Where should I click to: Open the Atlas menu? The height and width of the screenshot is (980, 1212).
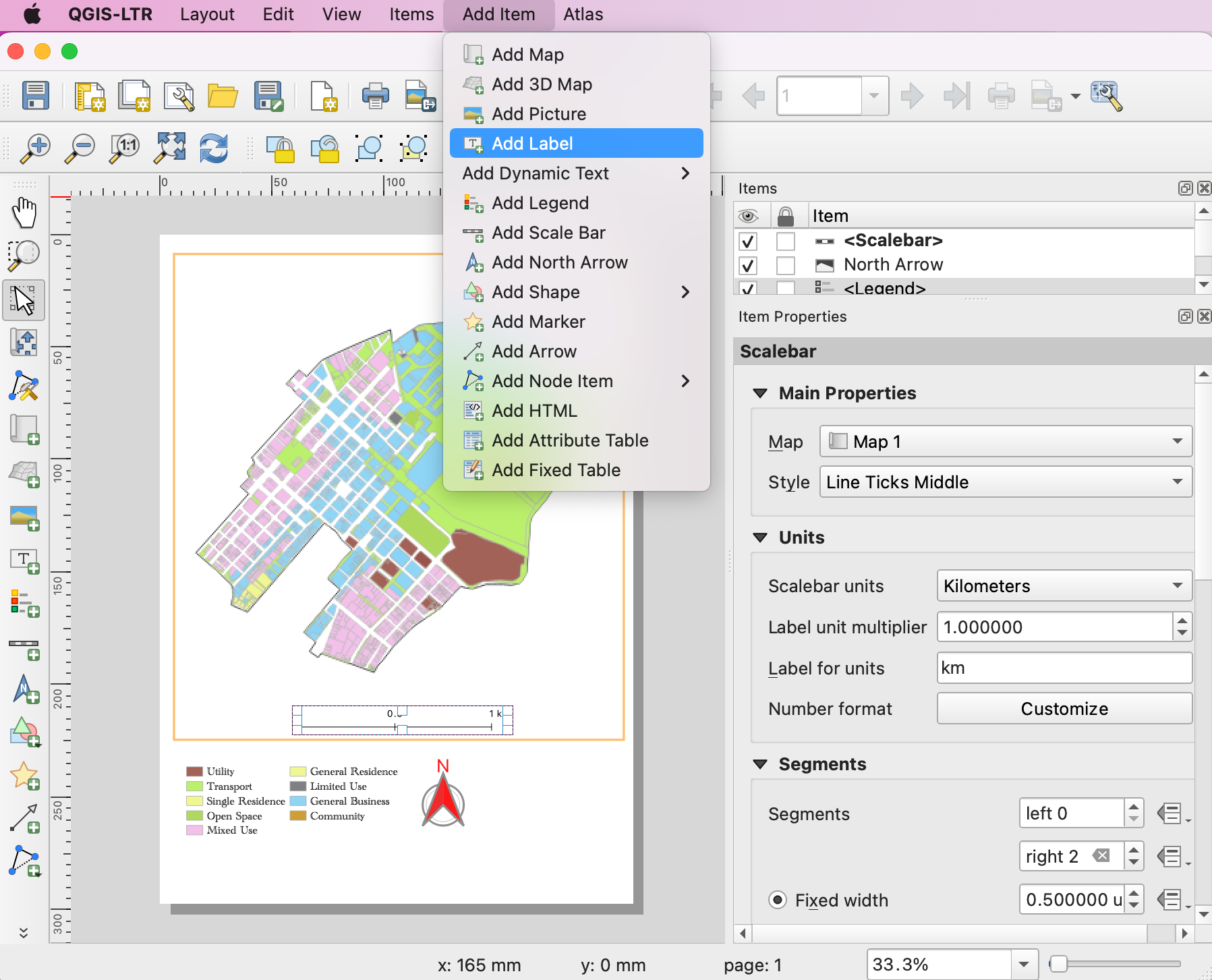[x=583, y=14]
